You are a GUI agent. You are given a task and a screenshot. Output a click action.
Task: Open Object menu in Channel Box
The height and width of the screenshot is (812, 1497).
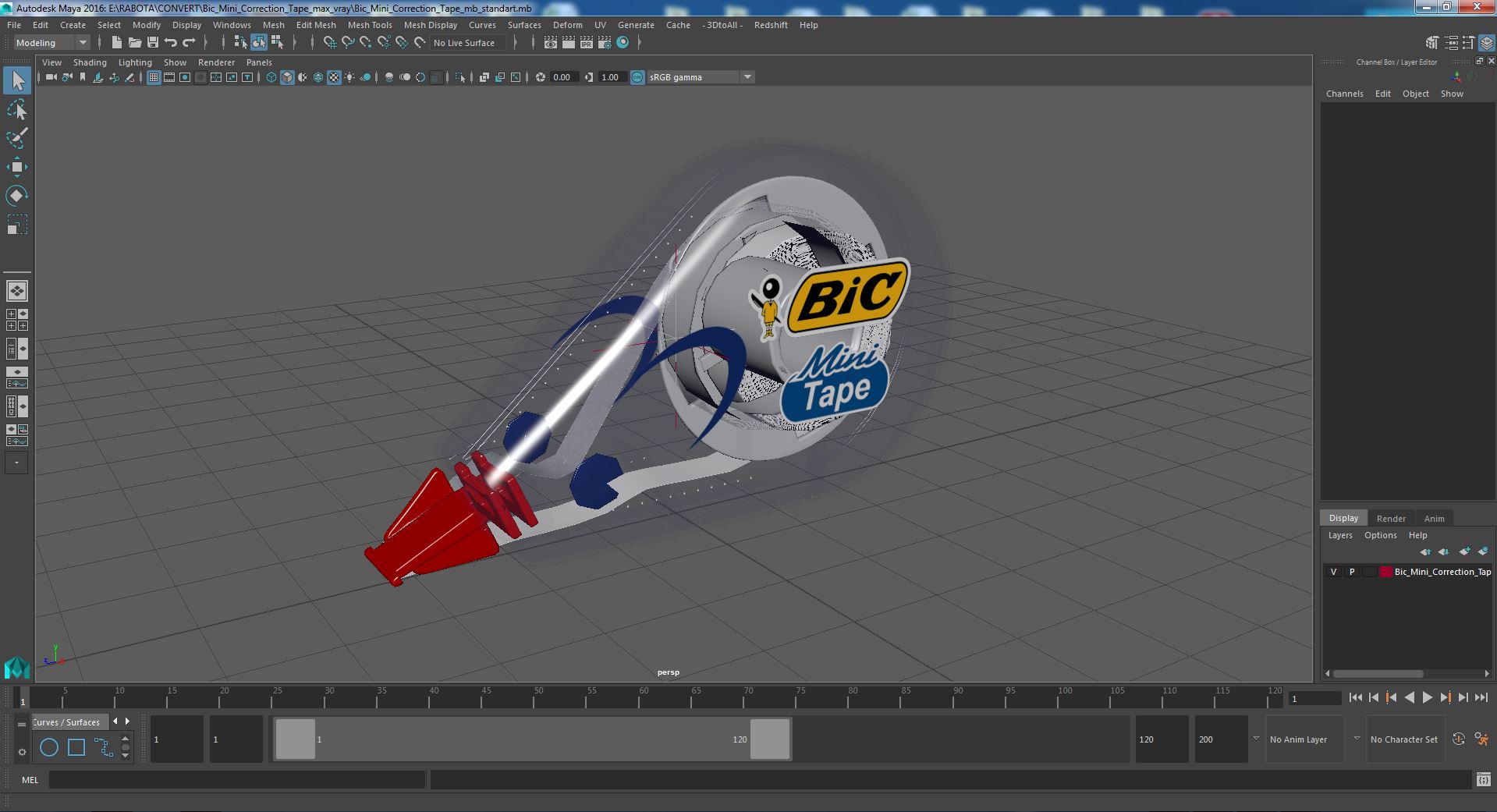coord(1415,94)
